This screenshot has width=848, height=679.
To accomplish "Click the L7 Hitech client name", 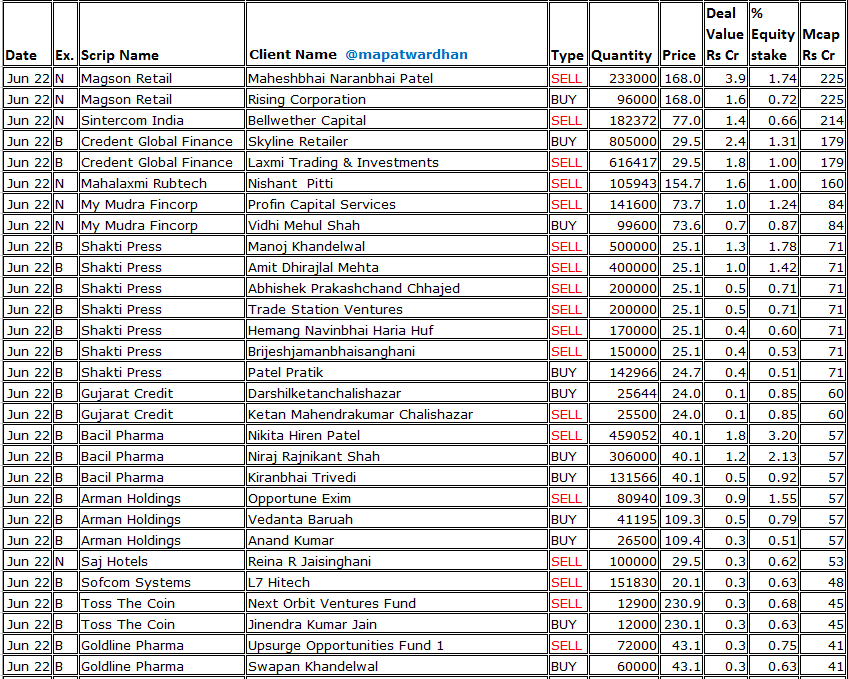I will pos(396,583).
